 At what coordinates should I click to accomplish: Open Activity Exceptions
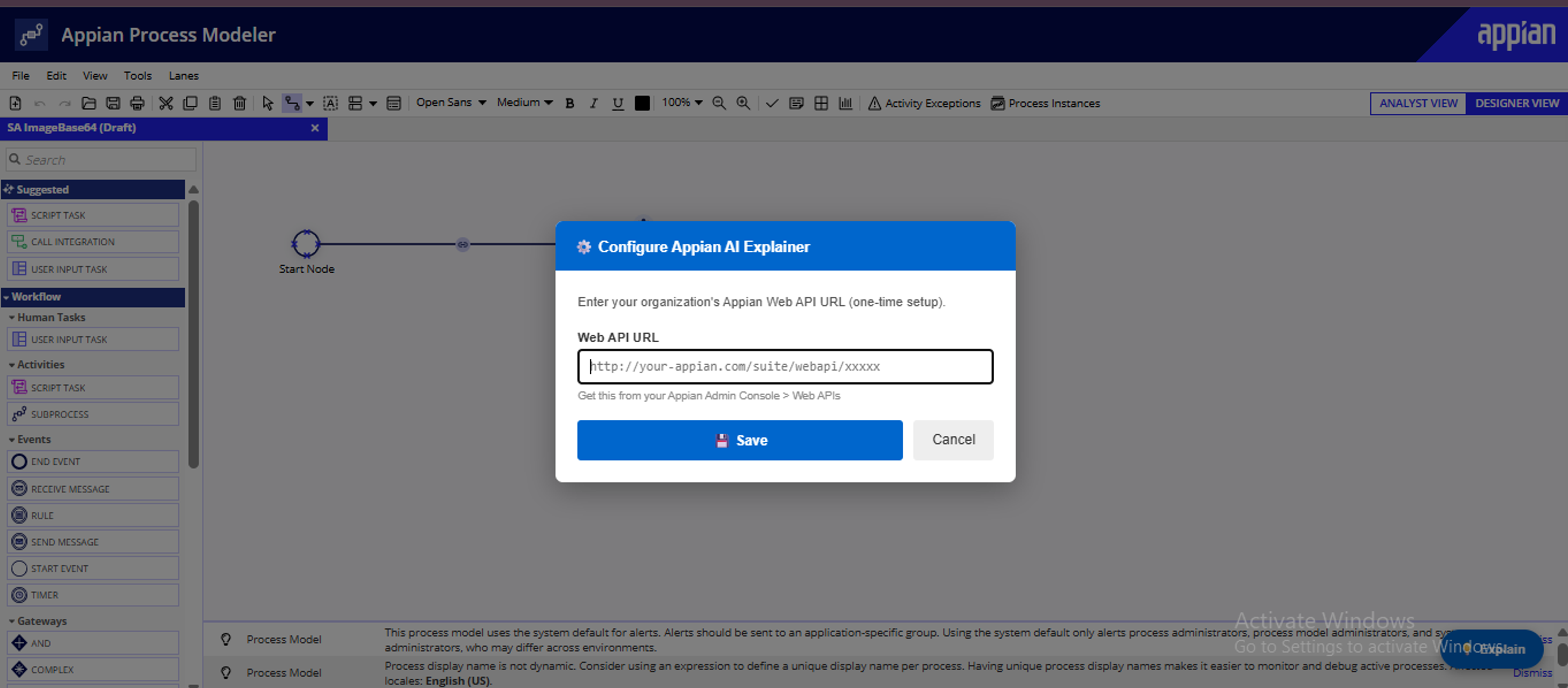tap(924, 103)
